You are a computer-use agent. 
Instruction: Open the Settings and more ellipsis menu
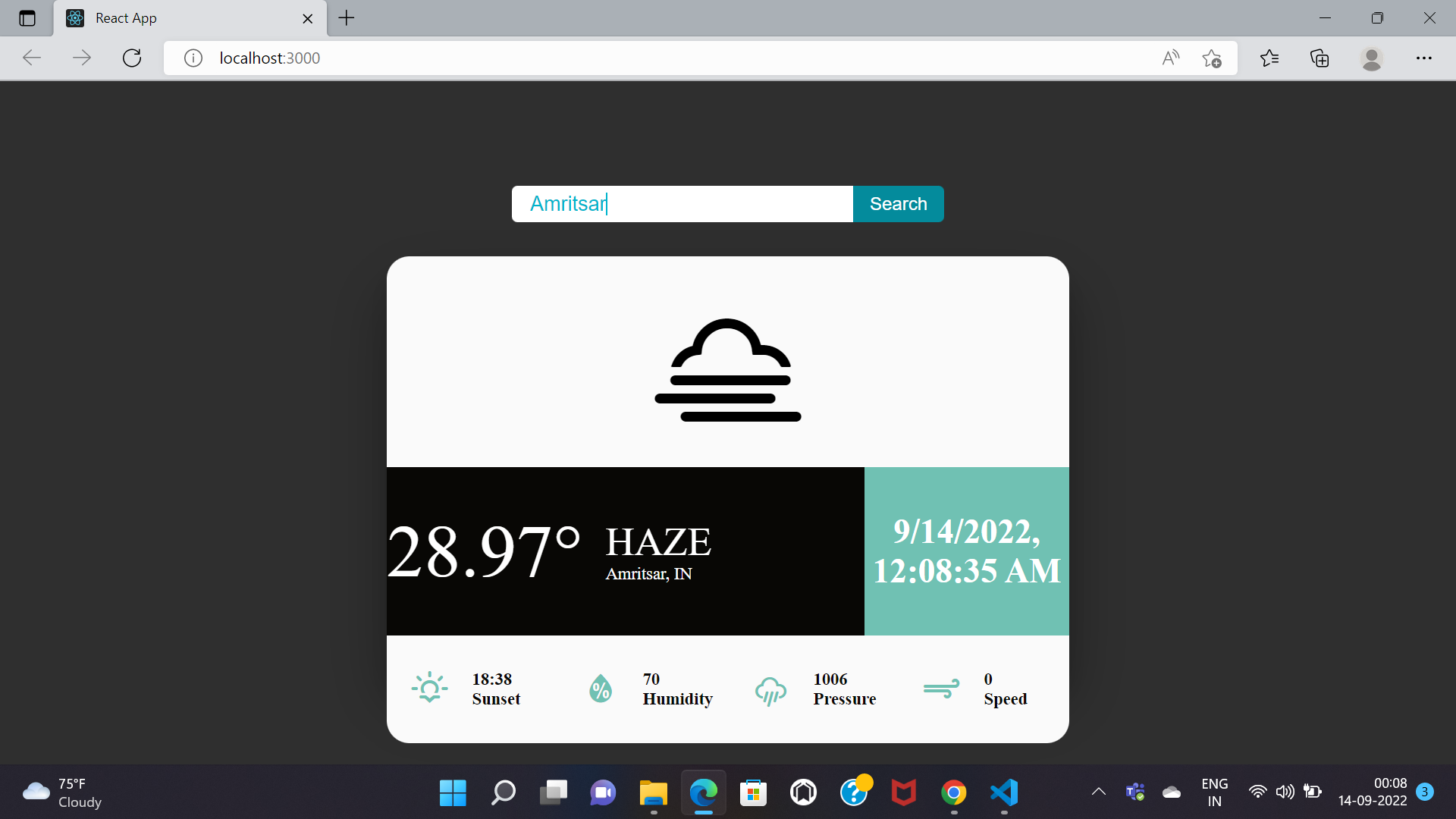click(x=1425, y=58)
